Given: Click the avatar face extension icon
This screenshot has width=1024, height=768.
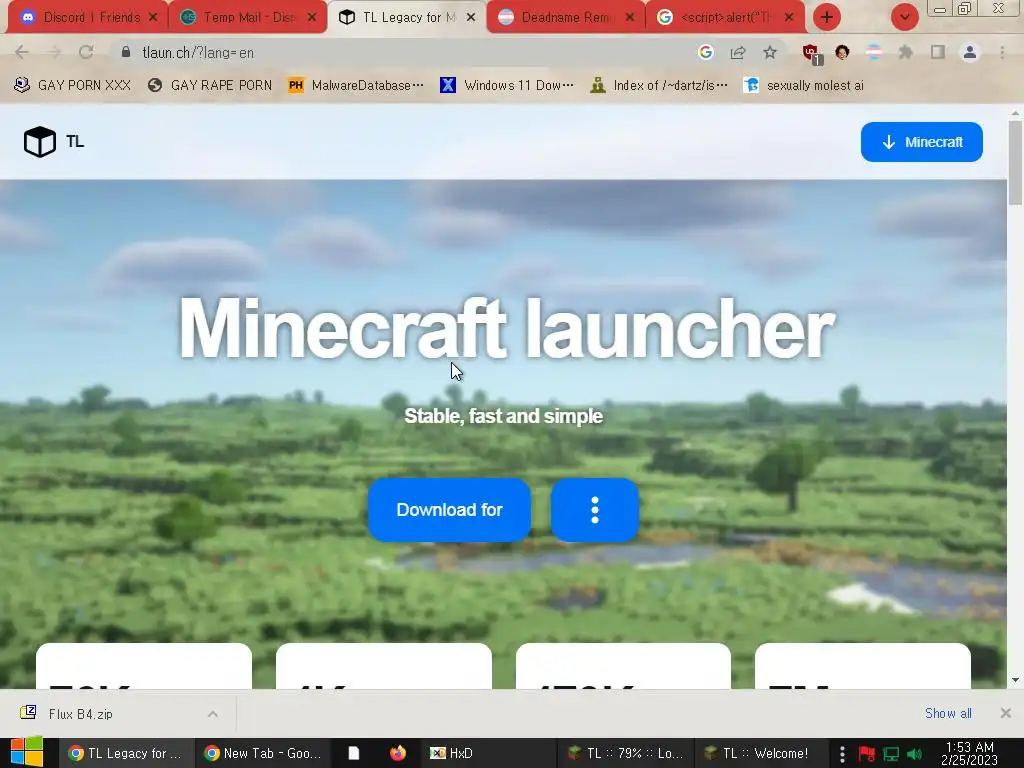Looking at the screenshot, I should (842, 52).
